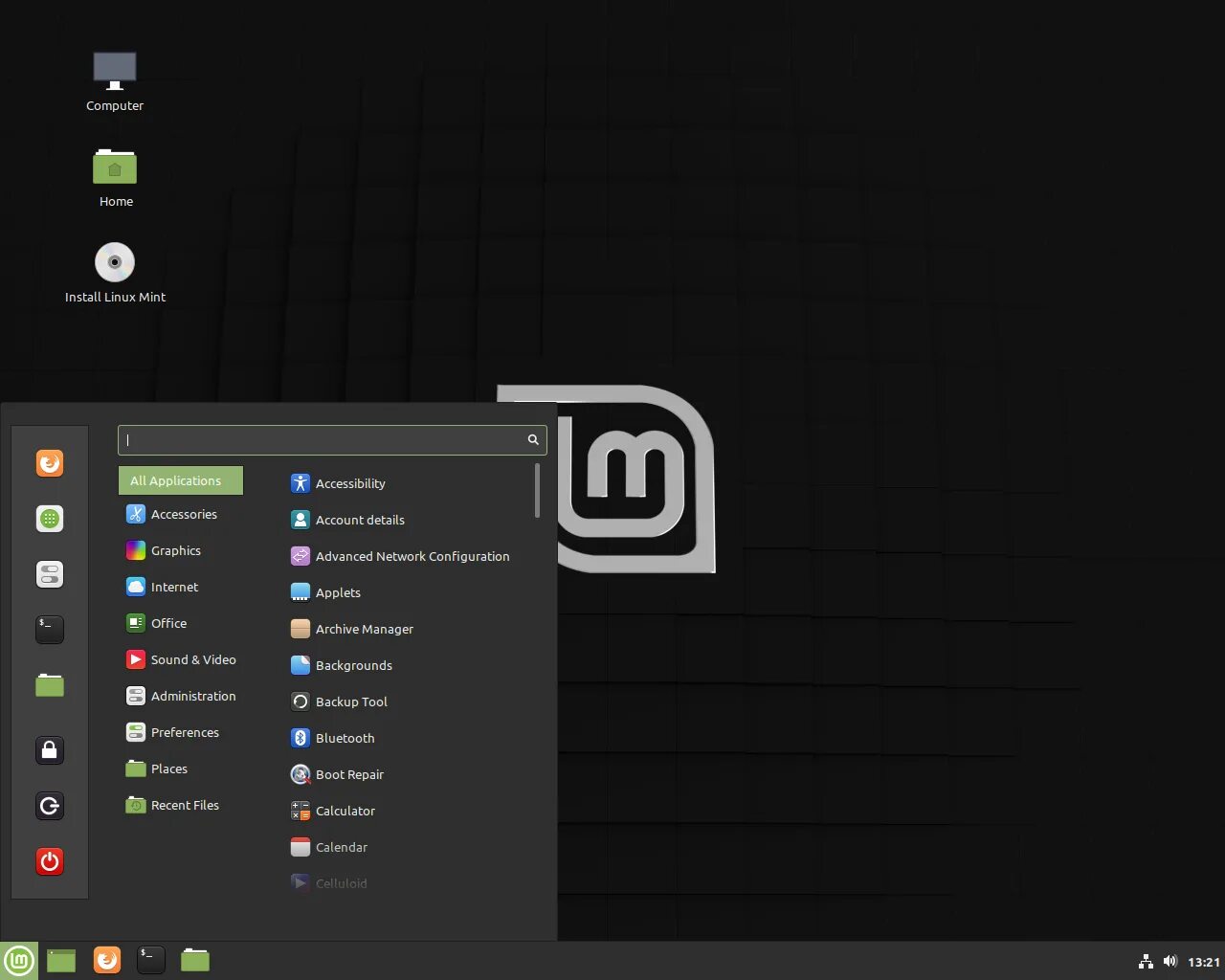1225x980 pixels.
Task: Click the 13:21 clock in panel
Action: 1204,962
